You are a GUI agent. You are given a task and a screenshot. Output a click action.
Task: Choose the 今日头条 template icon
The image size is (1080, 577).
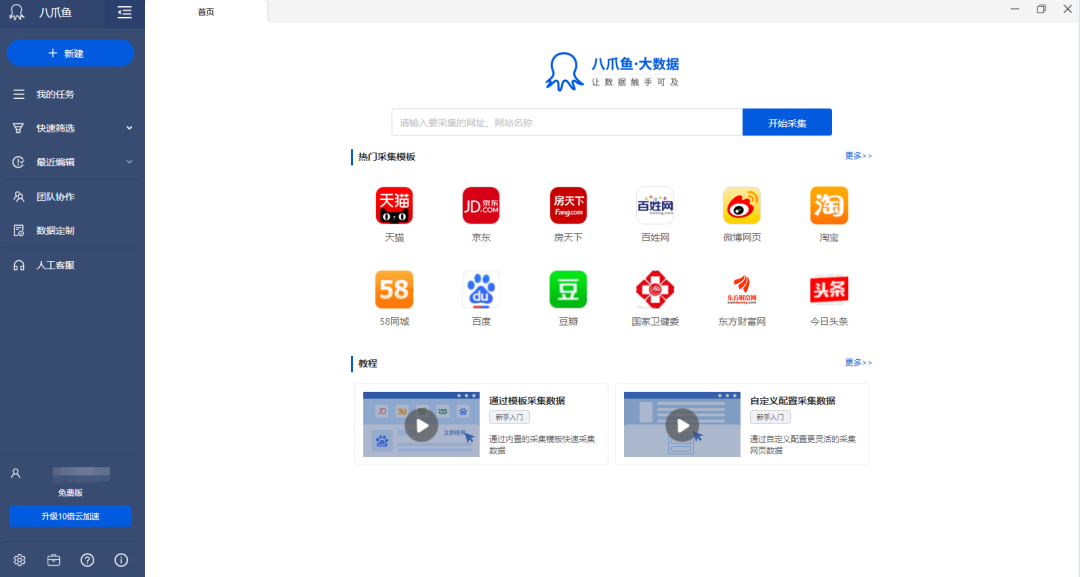[829, 289]
